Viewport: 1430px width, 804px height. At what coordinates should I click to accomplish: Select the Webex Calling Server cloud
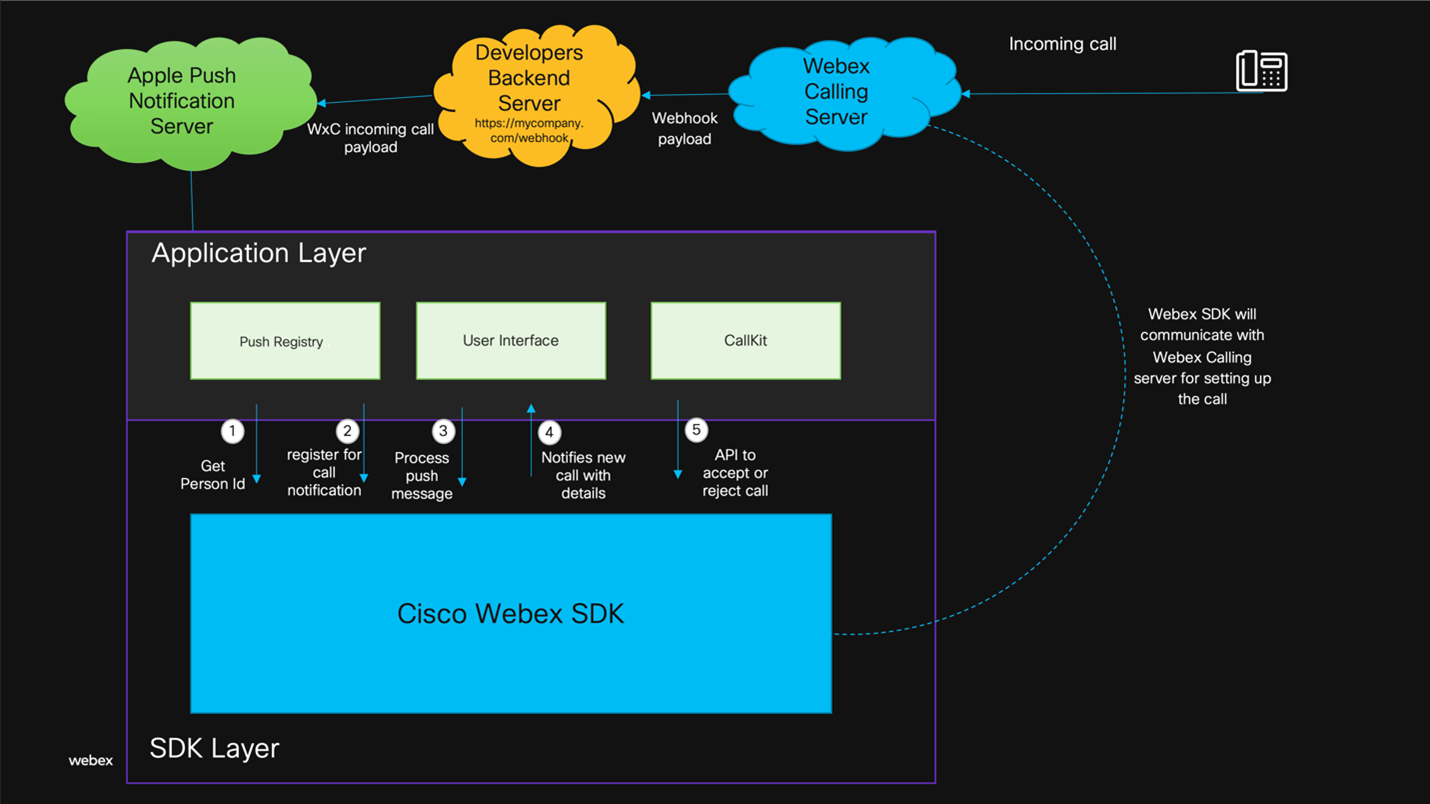click(844, 93)
